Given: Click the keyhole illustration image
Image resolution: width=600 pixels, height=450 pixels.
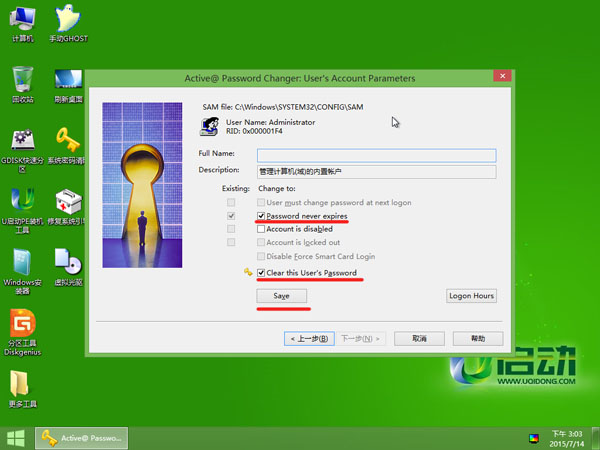Looking at the screenshot, I should pos(142,185).
